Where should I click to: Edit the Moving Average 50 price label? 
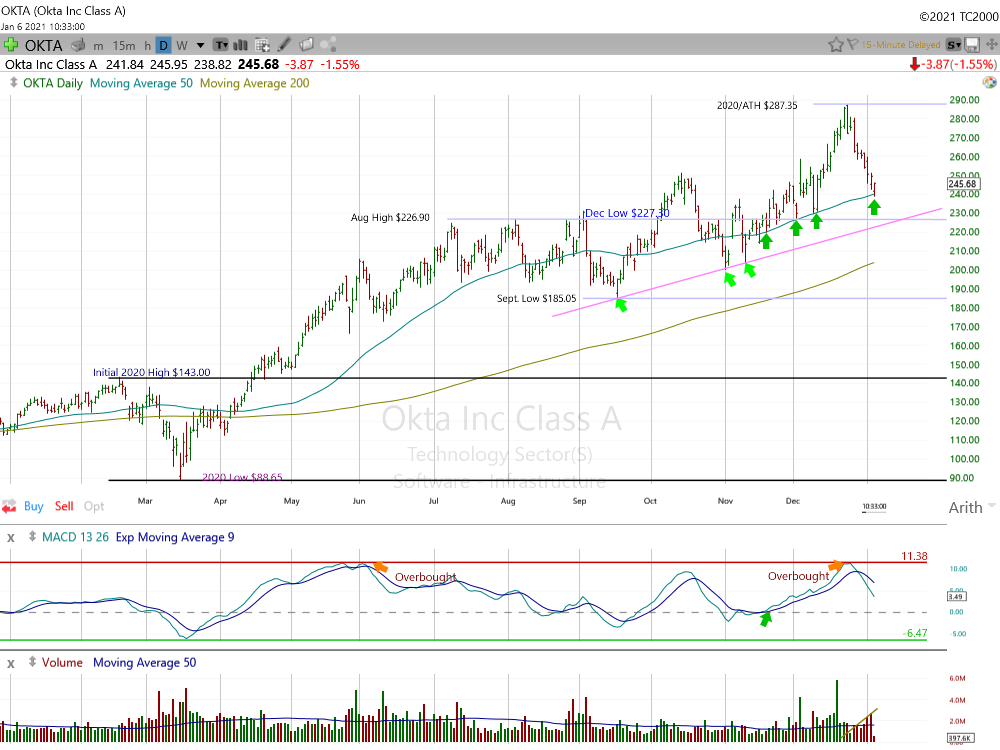click(141, 83)
